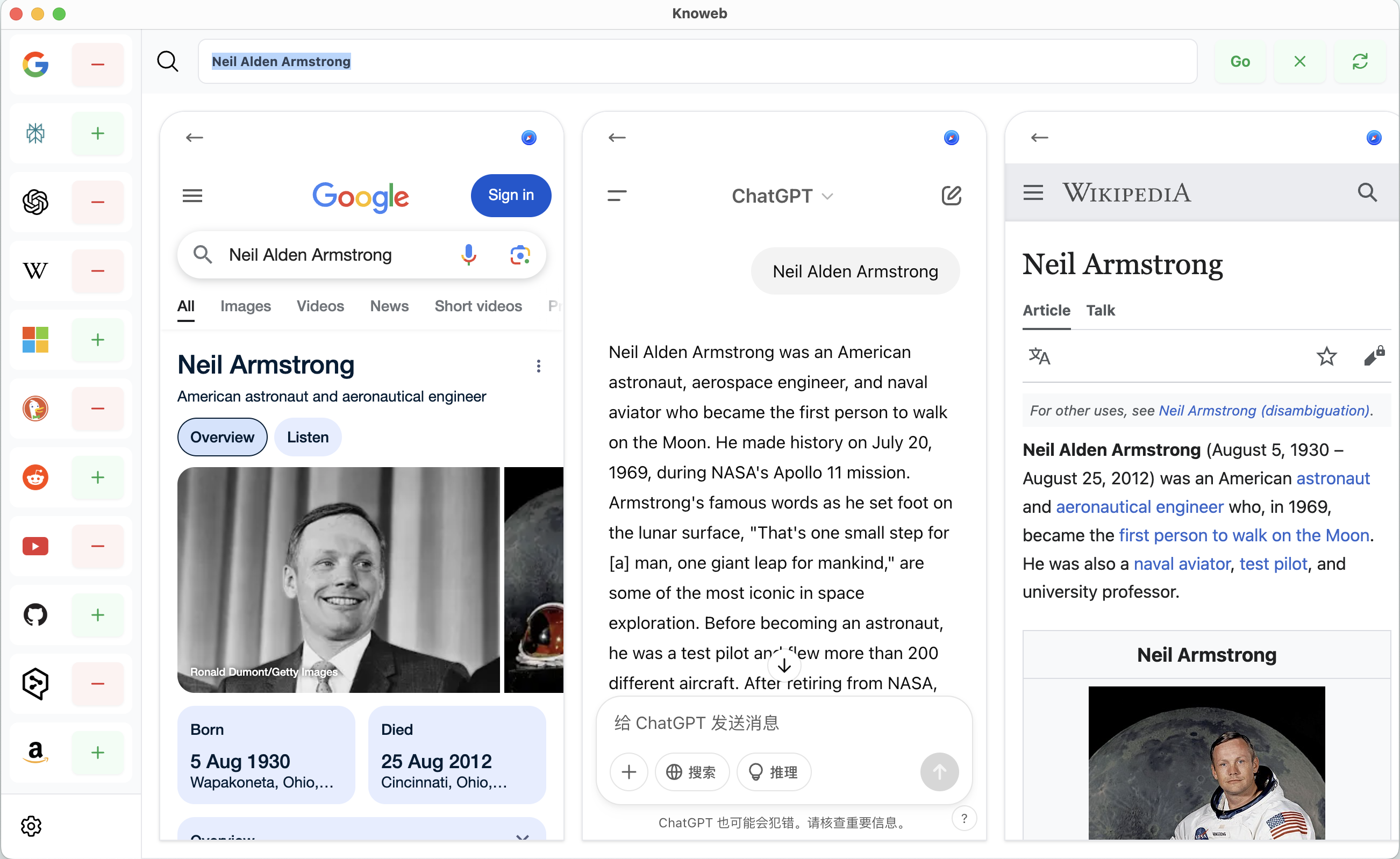Add Microsoft with its plus button
1400x859 pixels.
pyautogui.click(x=98, y=340)
